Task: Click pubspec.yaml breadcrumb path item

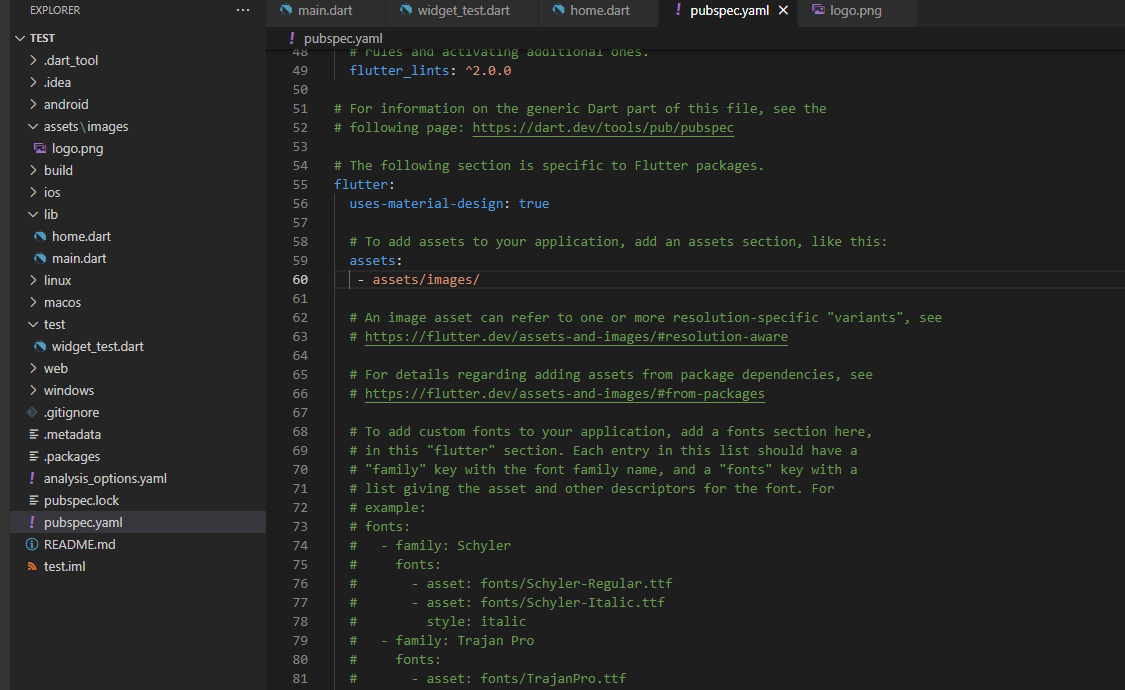Action: (343, 39)
